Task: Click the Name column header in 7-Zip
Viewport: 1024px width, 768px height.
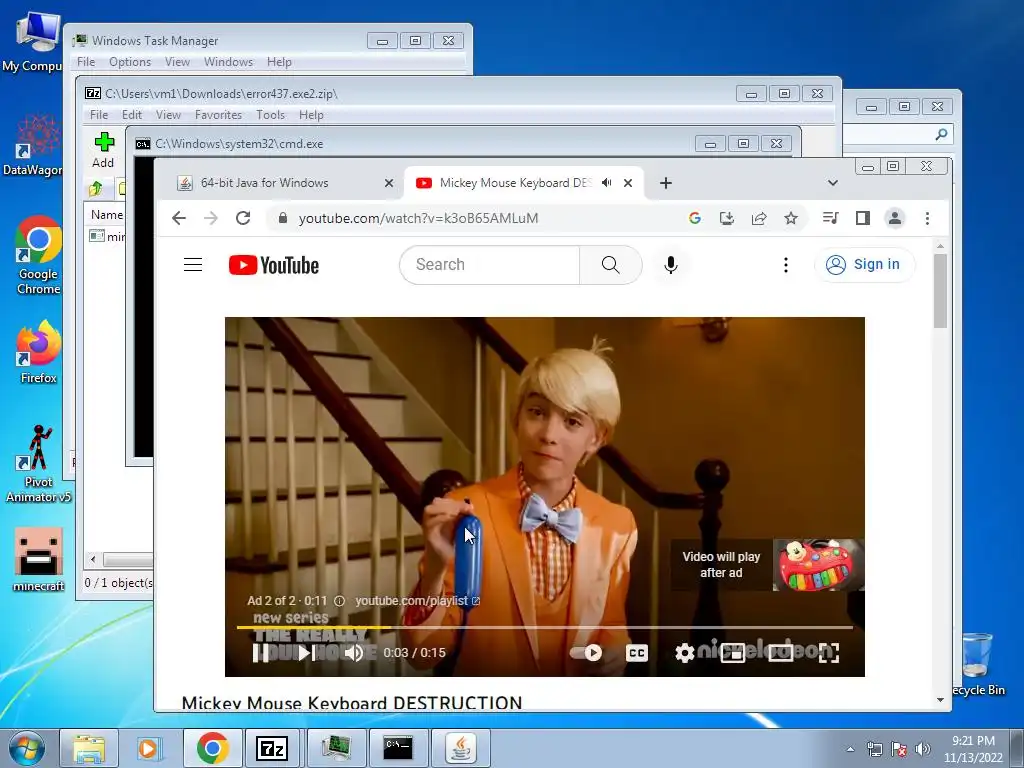Action: click(106, 215)
